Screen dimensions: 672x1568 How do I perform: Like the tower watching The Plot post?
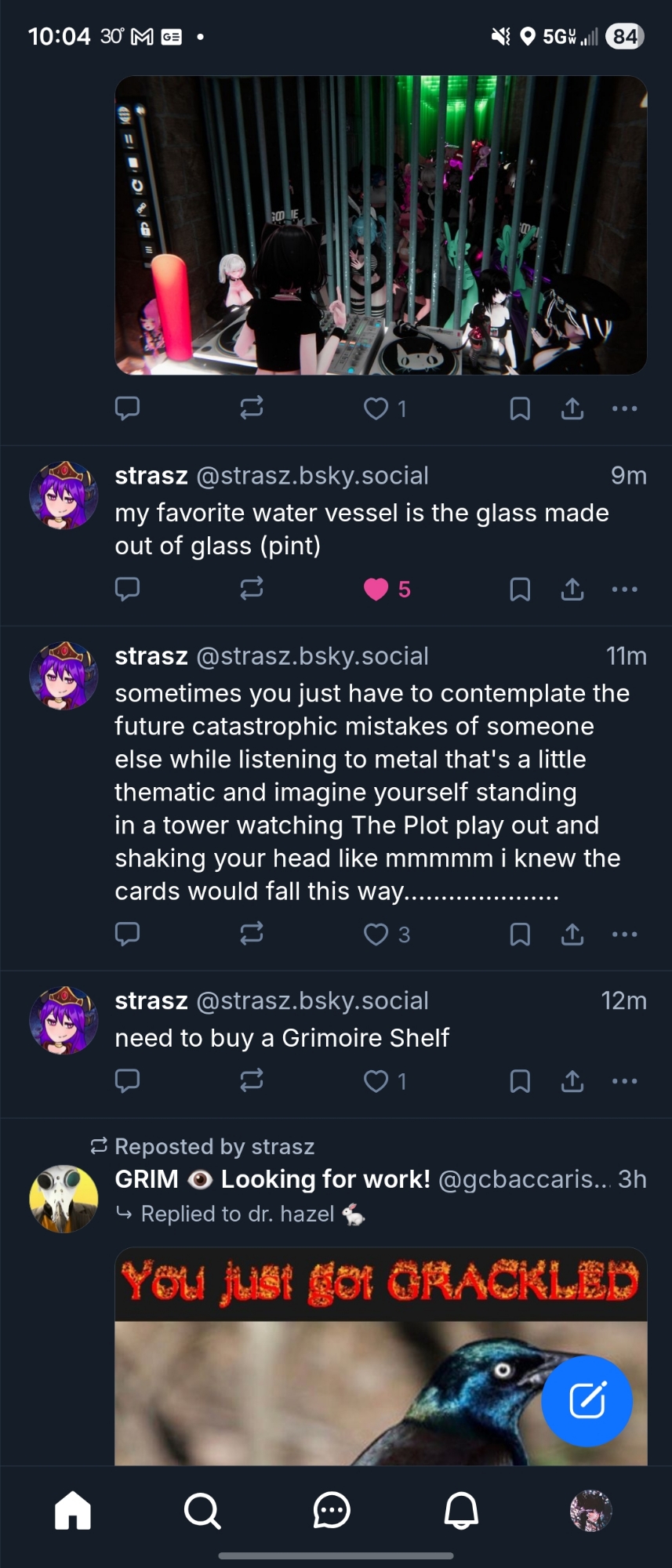click(x=376, y=934)
